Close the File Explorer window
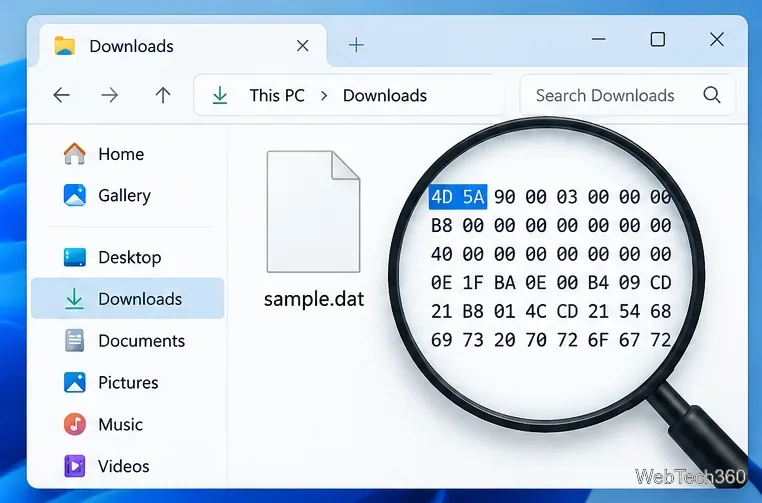762x503 pixels. tap(717, 39)
